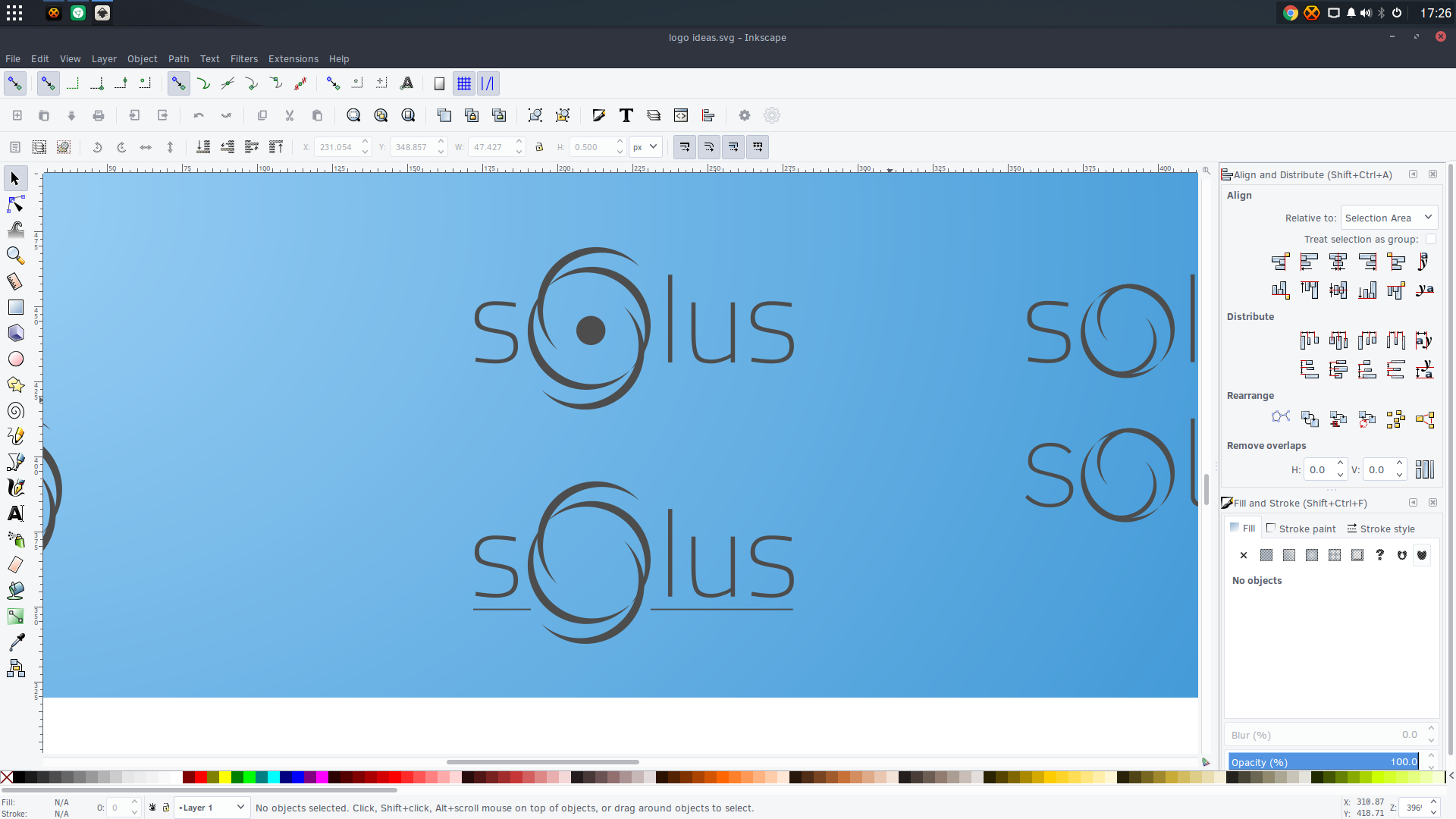Increase the zoom percentage stepper

click(x=1433, y=802)
